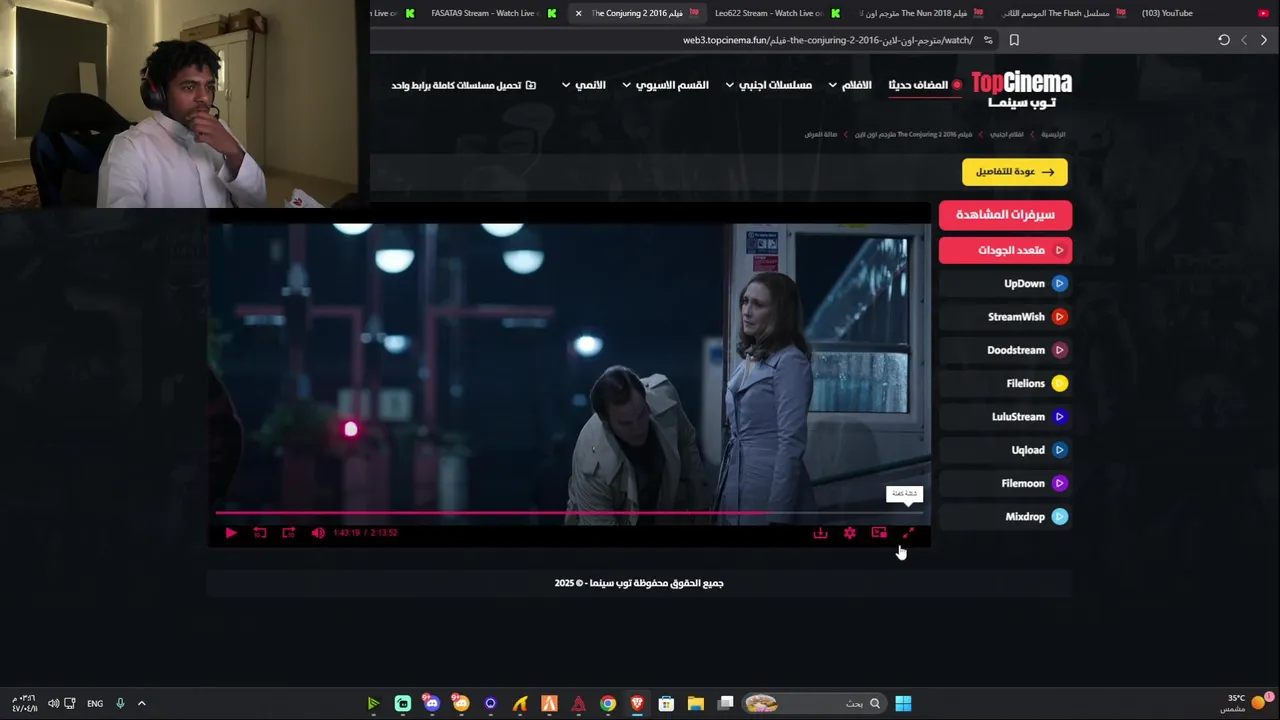1280x720 pixels.
Task: Click the الرئيسية breadcrumb link
Action: click(x=1053, y=134)
